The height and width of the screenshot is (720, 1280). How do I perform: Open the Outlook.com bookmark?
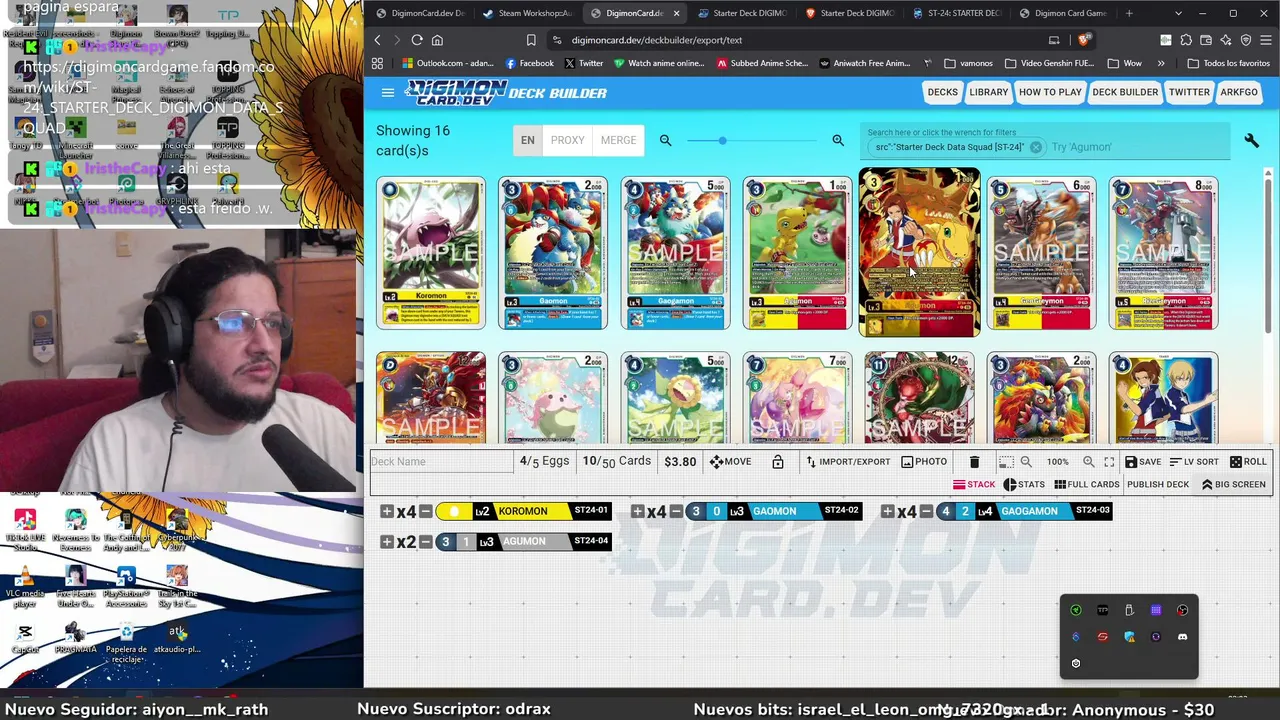447,63
